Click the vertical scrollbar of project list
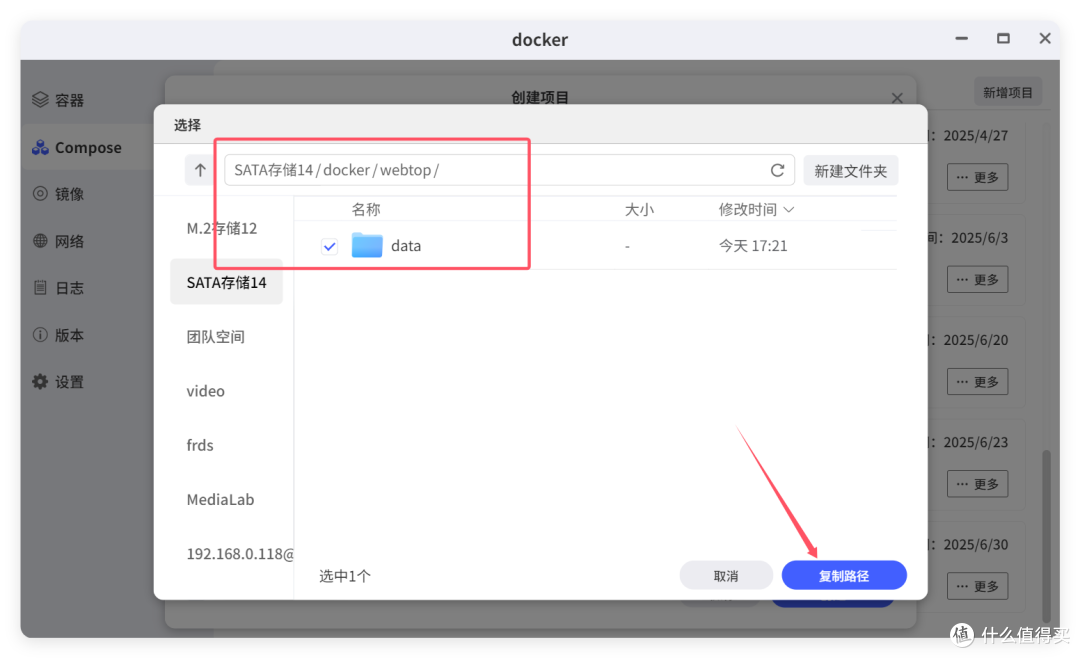Image resolution: width=1080 pixels, height=658 pixels. click(x=1046, y=537)
